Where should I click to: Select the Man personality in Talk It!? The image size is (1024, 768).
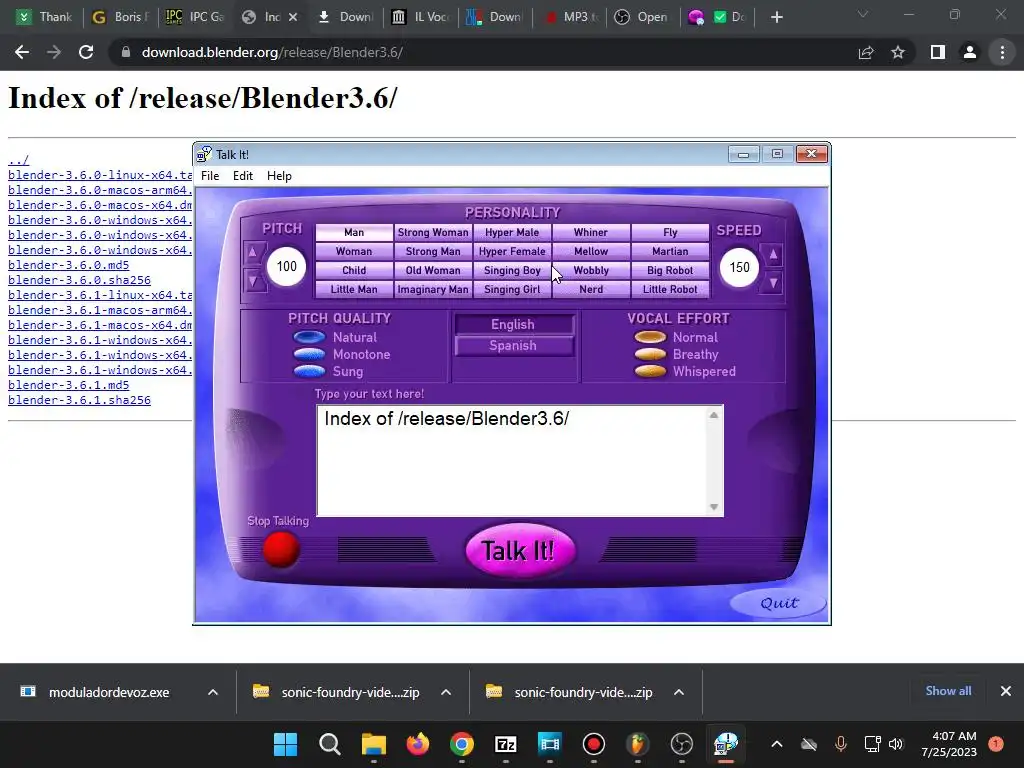coord(354,232)
